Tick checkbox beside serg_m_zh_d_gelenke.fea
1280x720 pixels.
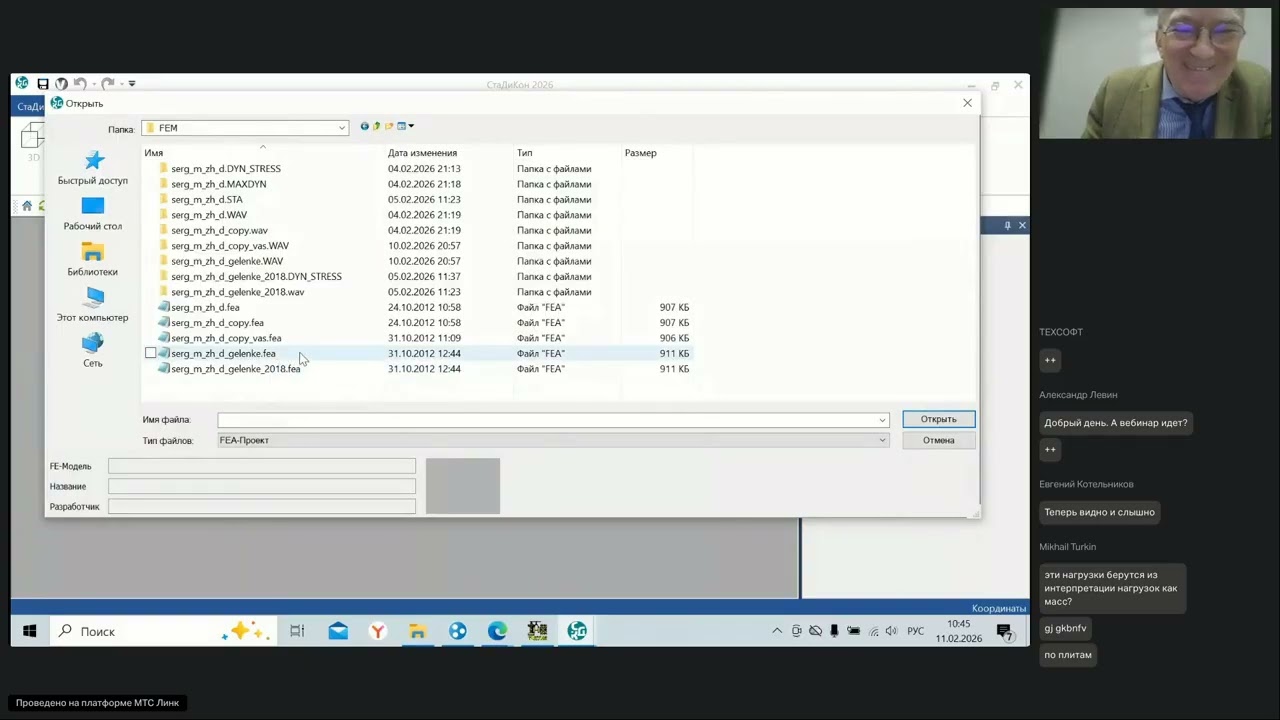click(x=151, y=354)
